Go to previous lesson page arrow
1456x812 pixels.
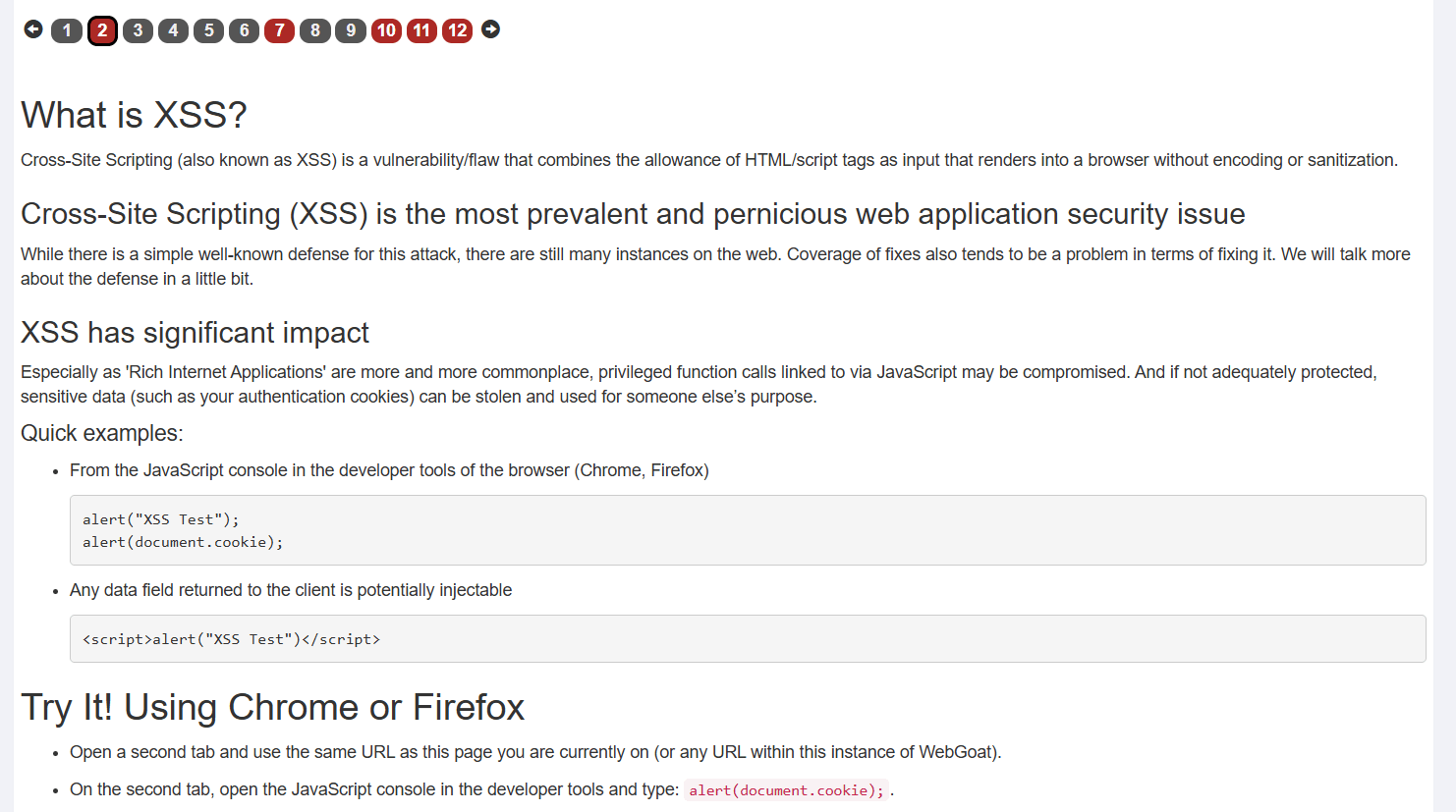point(33,29)
